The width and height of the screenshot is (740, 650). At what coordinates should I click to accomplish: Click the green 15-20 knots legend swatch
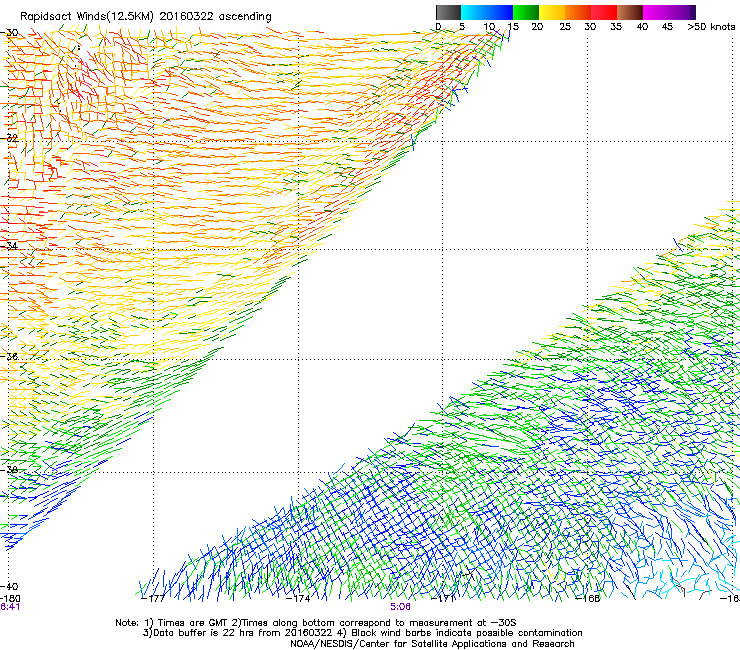click(526, 12)
